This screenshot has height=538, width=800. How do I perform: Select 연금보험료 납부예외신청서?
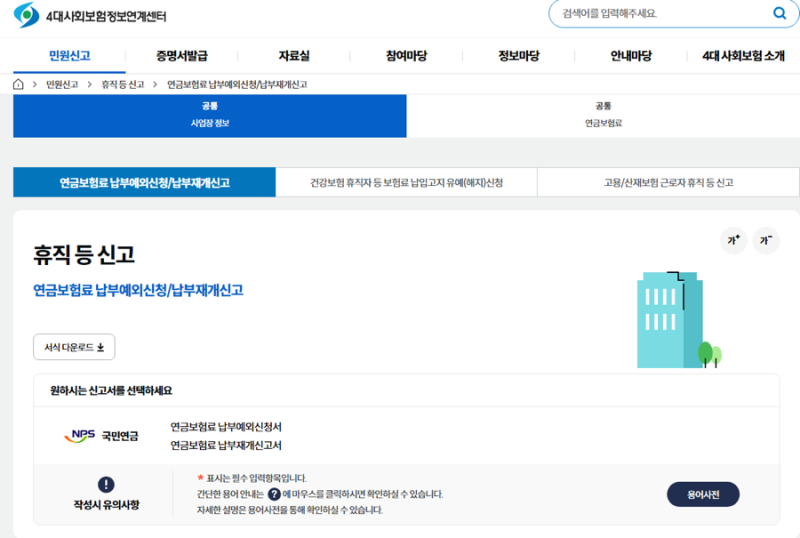tap(226, 427)
